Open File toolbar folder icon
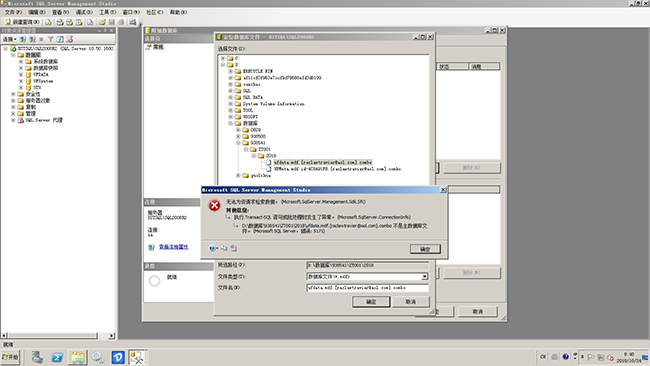Image resolution: width=650 pixels, height=366 pixels. coord(102,22)
